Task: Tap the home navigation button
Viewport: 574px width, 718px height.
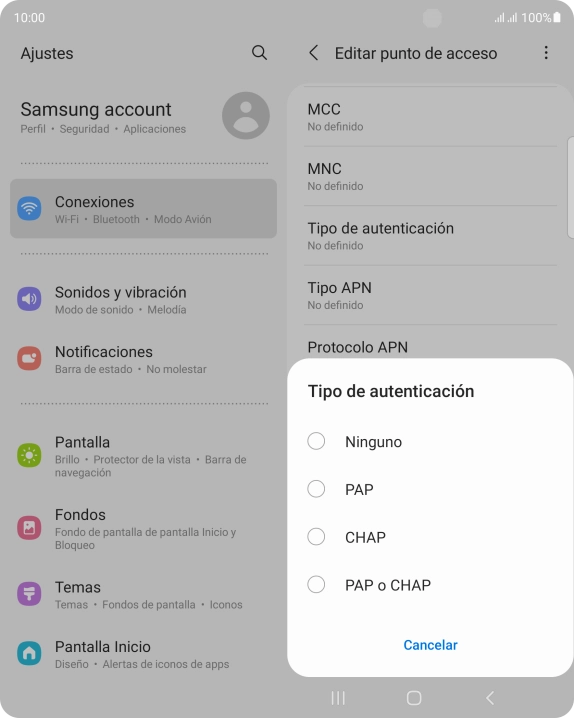Action: pyautogui.click(x=414, y=698)
